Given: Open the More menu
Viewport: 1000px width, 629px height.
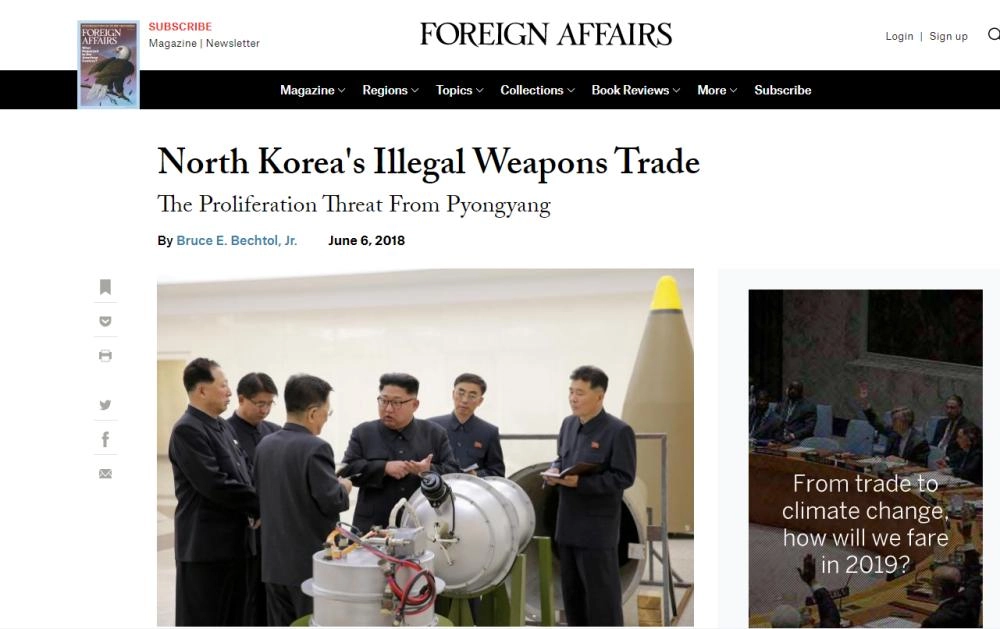Looking at the screenshot, I should click(x=717, y=90).
